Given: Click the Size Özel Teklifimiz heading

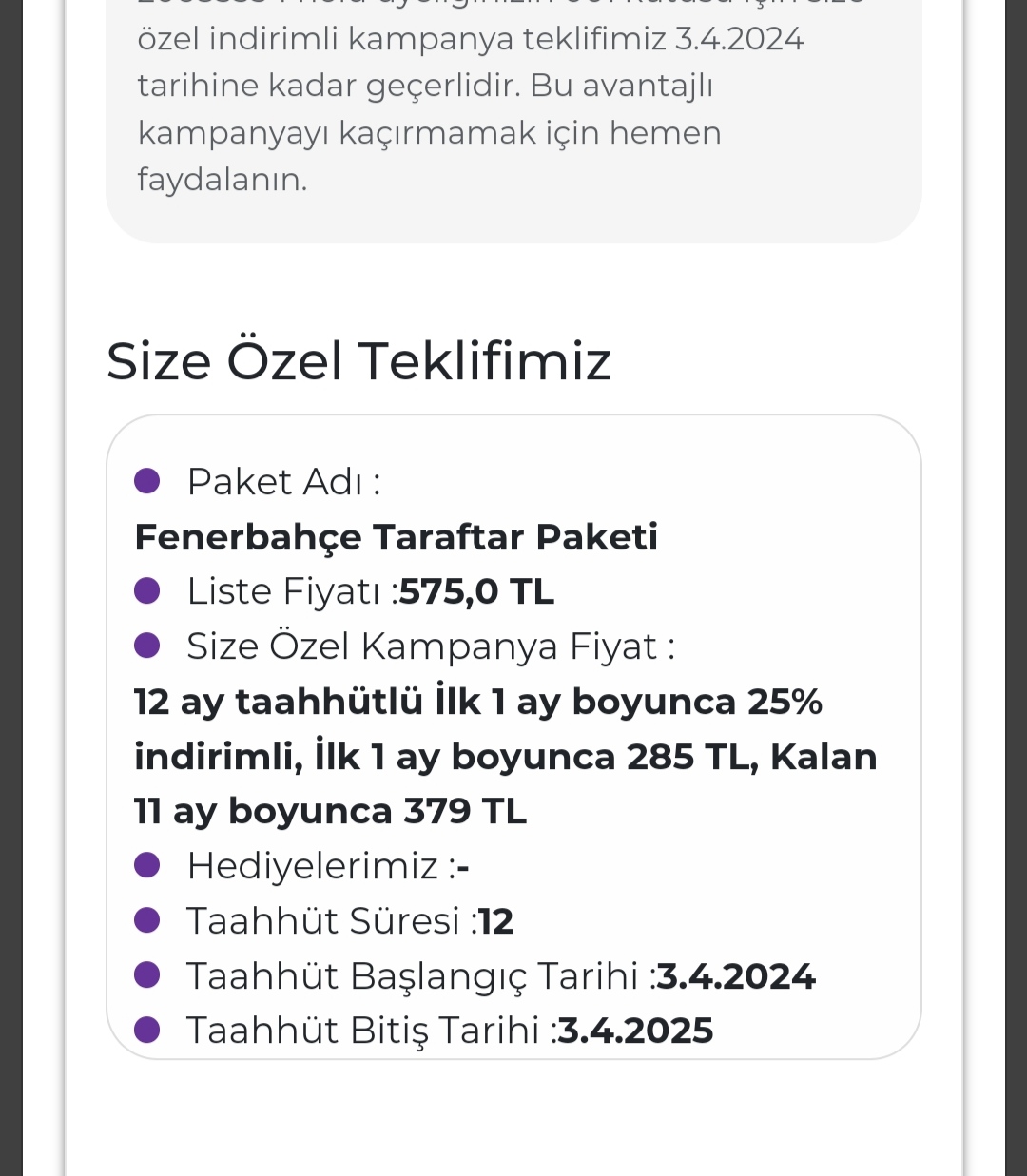Looking at the screenshot, I should pyautogui.click(x=358, y=361).
